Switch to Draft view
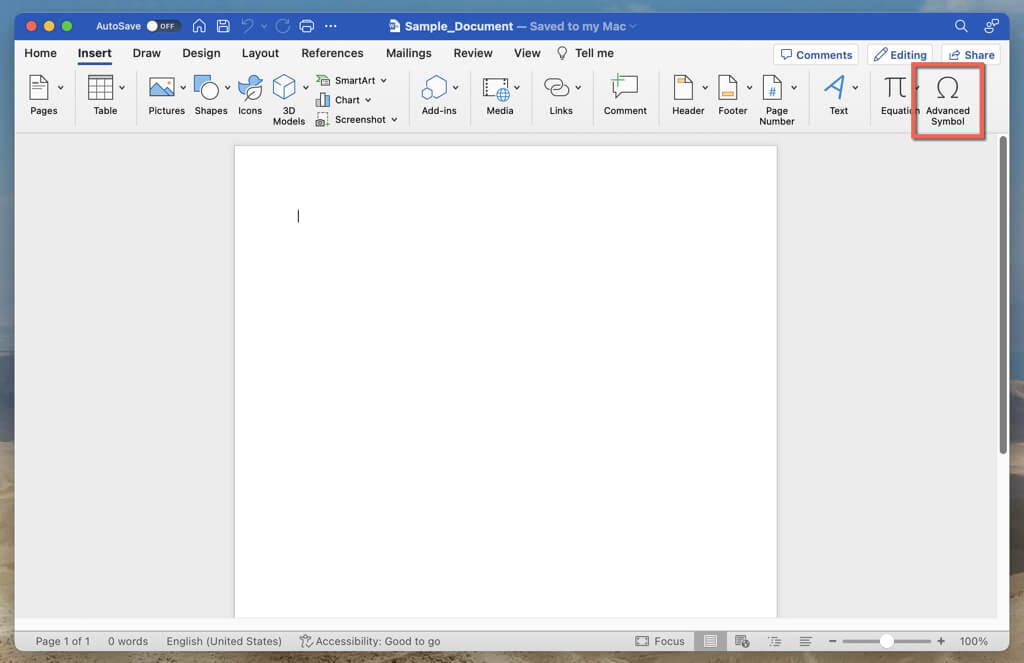The image size is (1024, 663). [x=806, y=641]
